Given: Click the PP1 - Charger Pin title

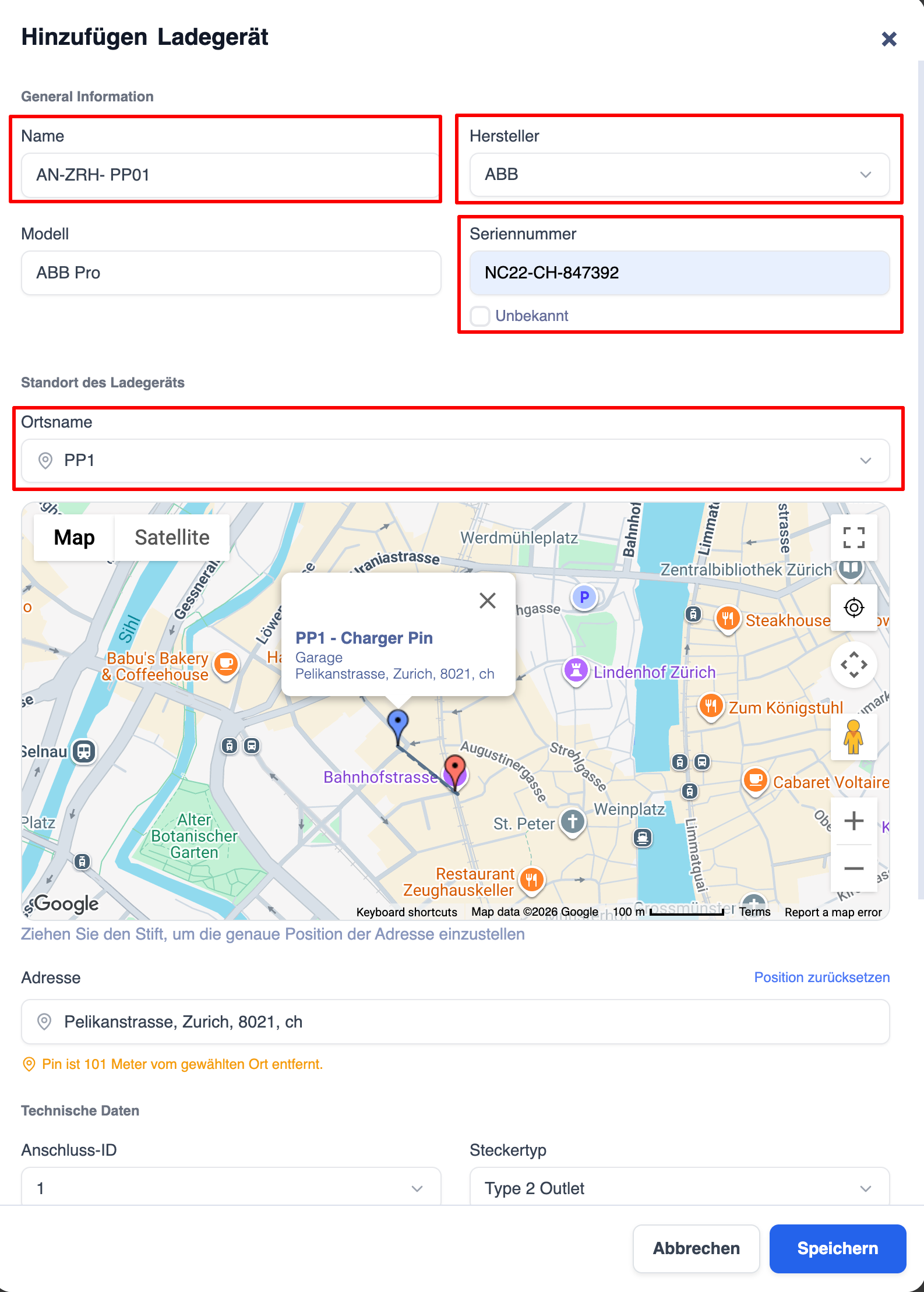Looking at the screenshot, I should 364,638.
